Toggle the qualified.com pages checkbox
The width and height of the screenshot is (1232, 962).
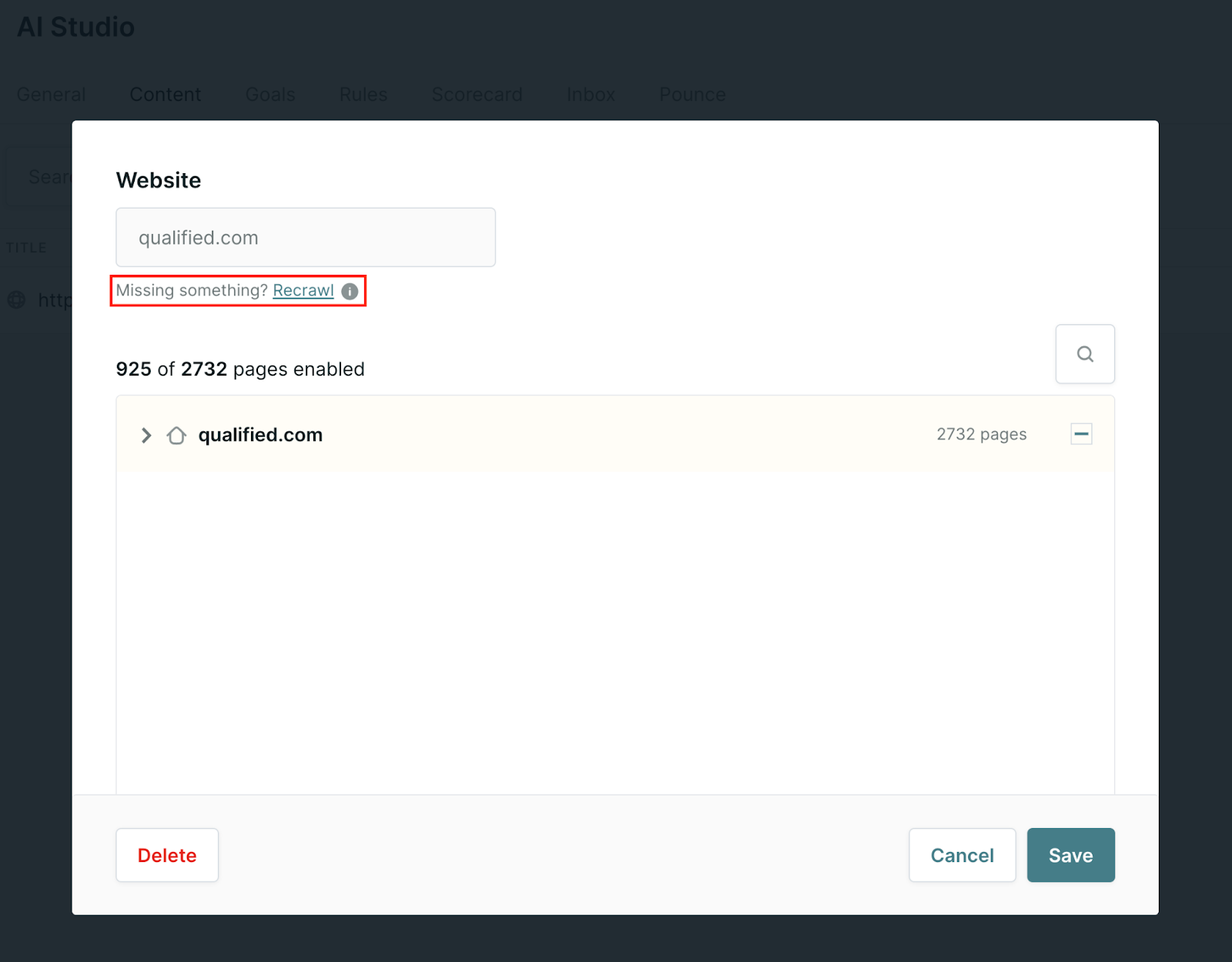(x=1081, y=434)
